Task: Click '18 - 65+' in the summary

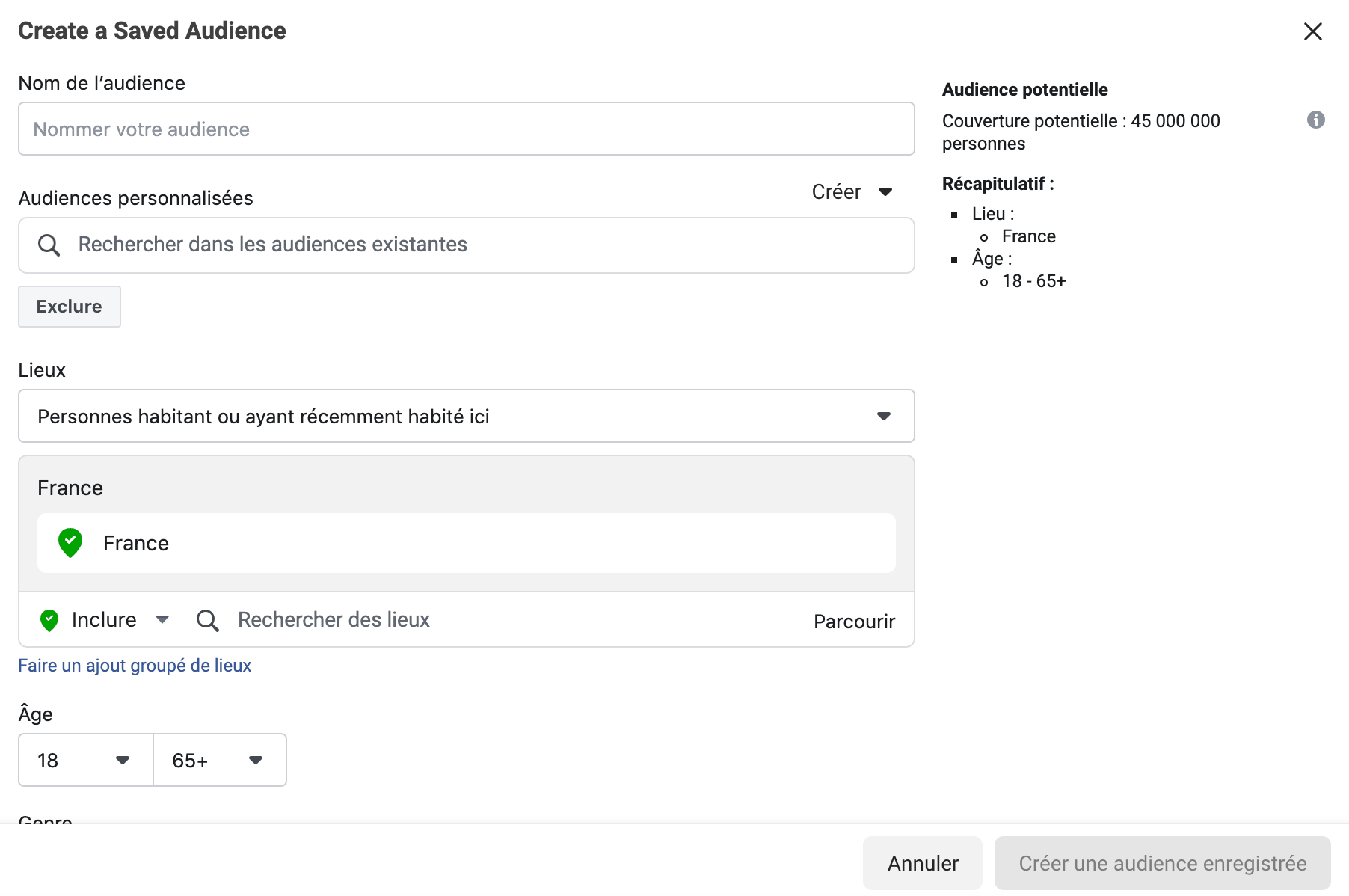Action: click(1034, 281)
